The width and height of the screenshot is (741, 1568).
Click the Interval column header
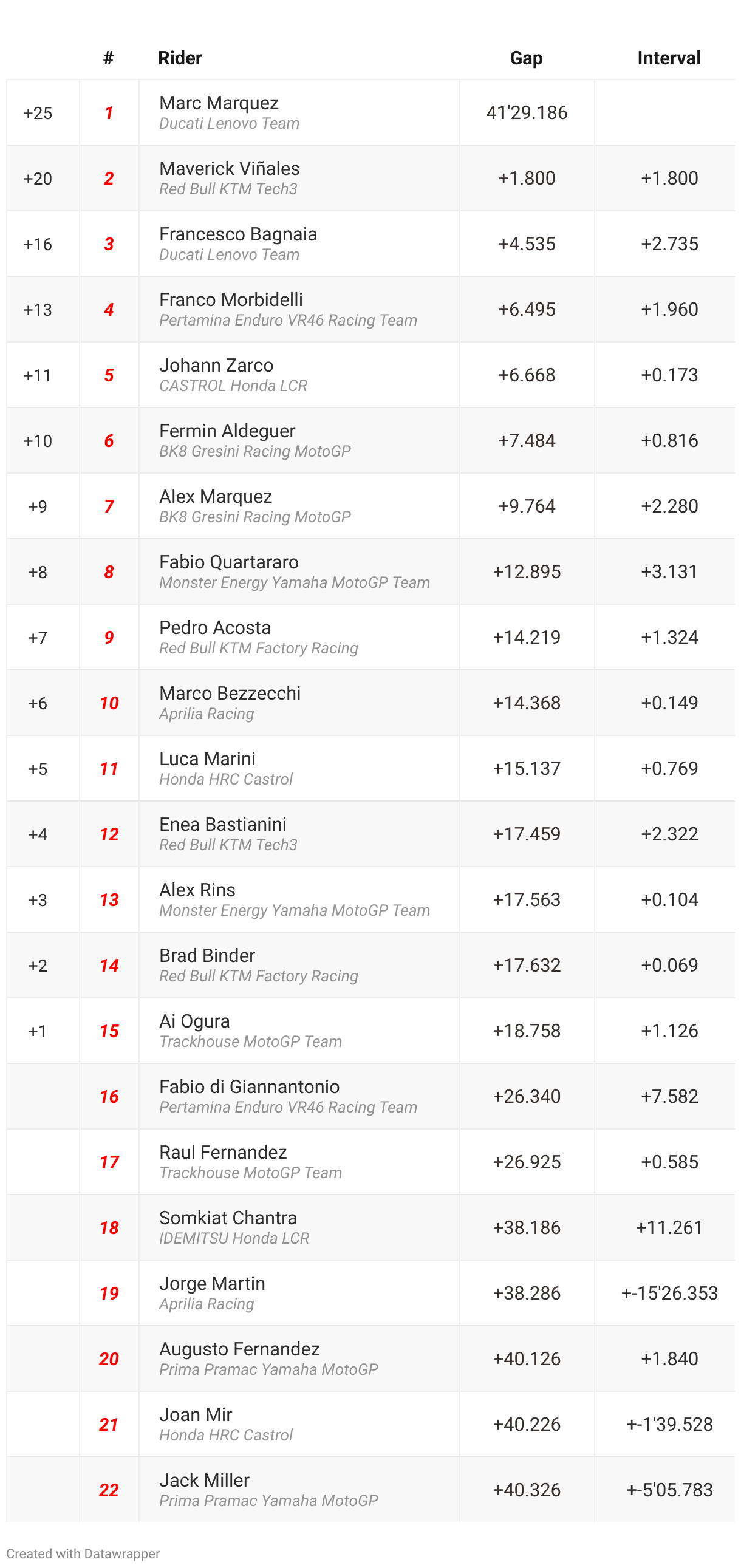pyautogui.click(x=669, y=58)
